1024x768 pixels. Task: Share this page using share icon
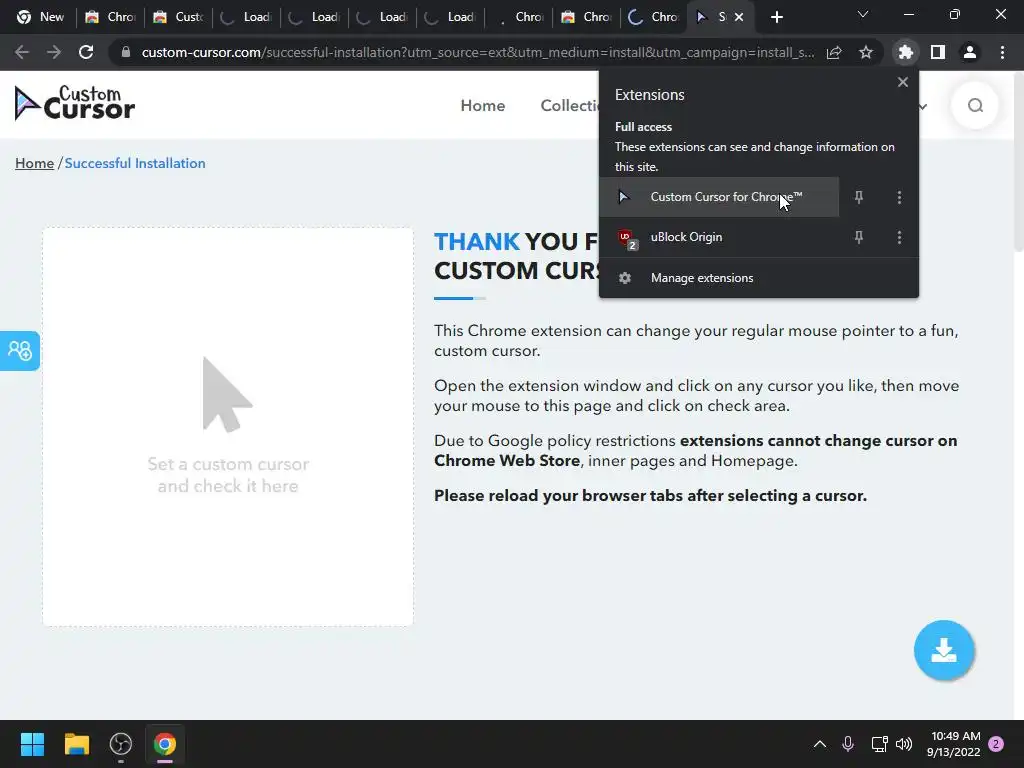834,52
